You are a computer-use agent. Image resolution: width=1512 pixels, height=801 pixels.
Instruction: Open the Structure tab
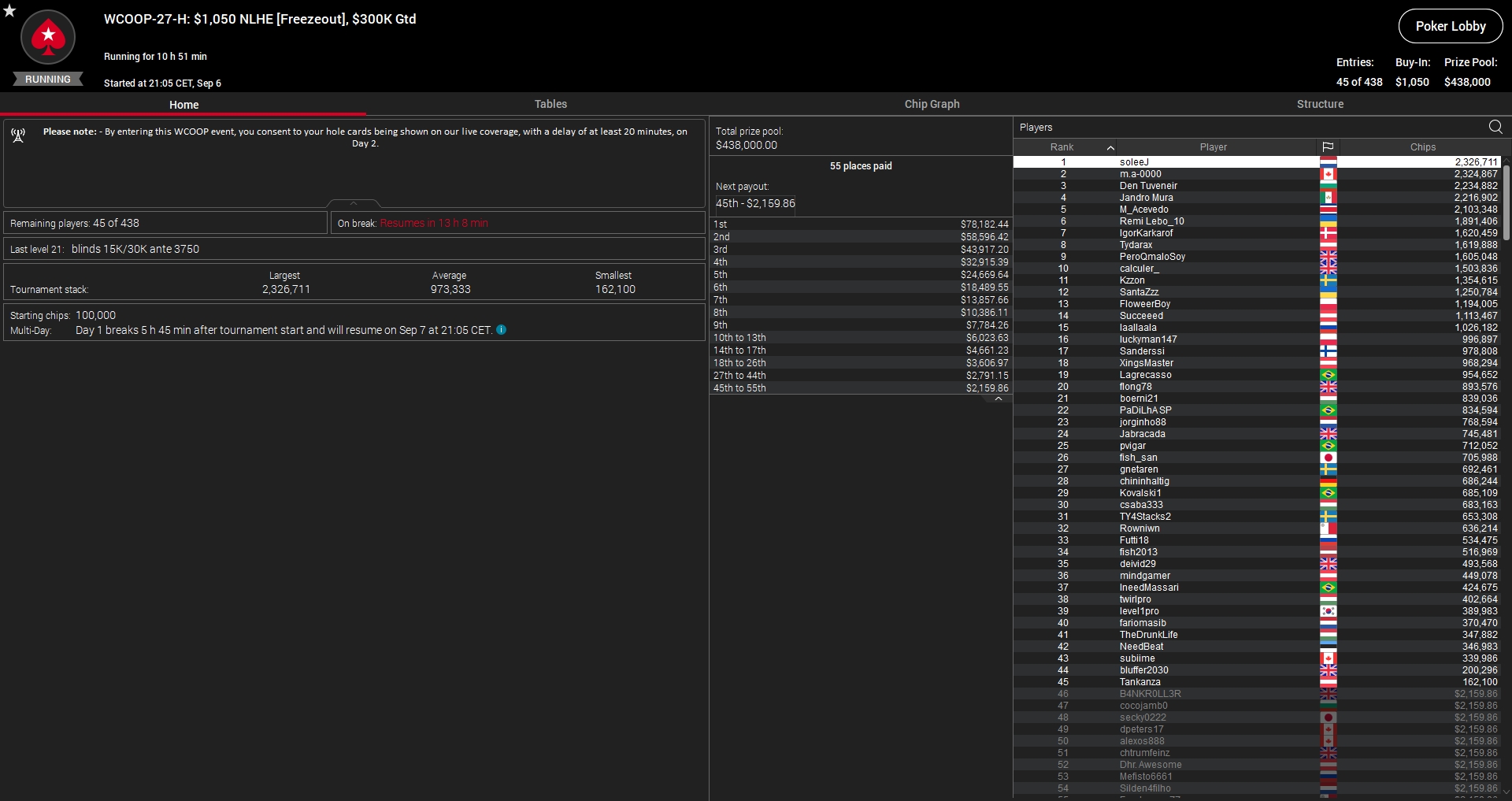[1320, 104]
